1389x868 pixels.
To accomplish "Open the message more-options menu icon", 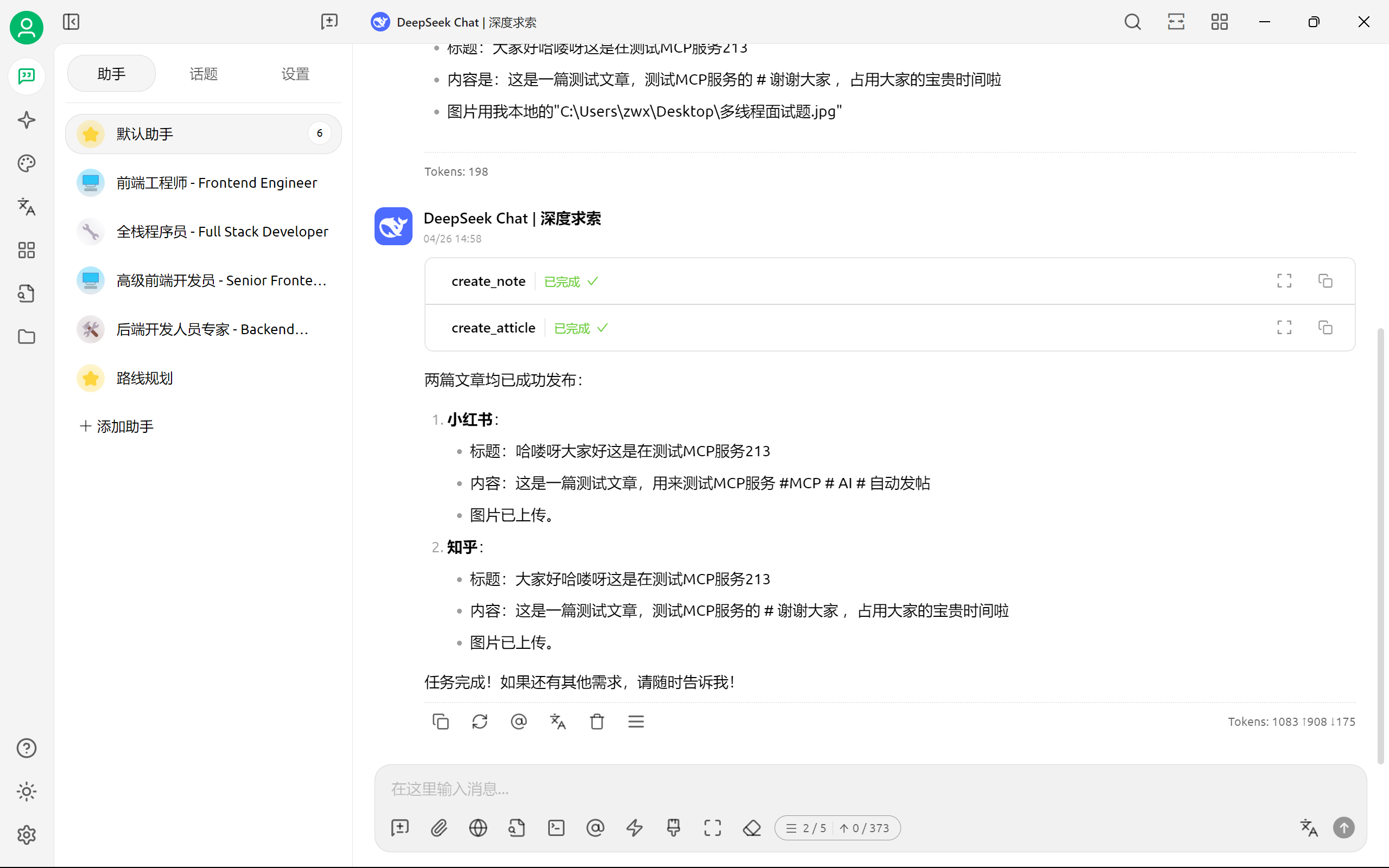I will coord(636,722).
